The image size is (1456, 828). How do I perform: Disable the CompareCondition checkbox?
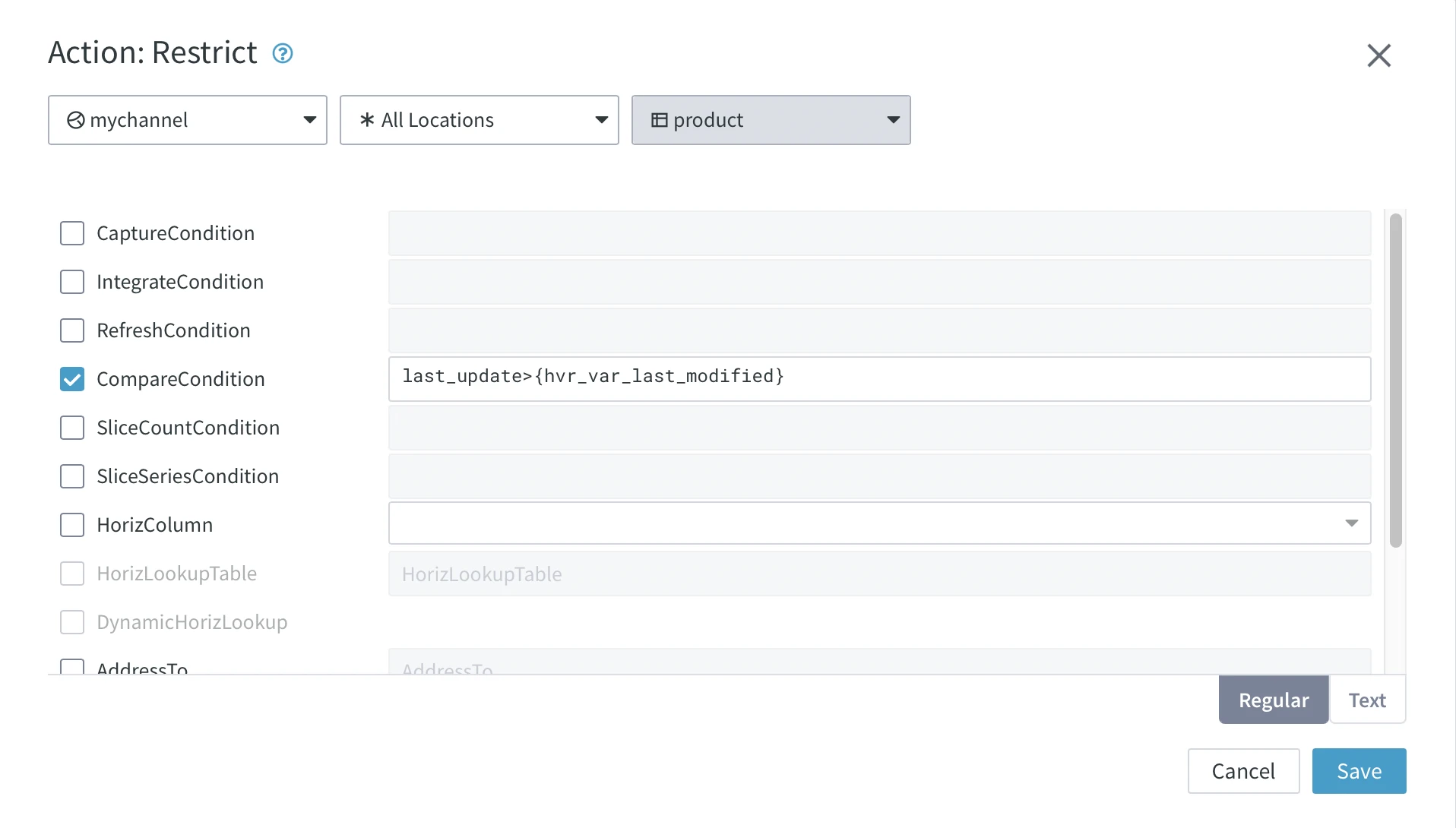tap(72, 378)
